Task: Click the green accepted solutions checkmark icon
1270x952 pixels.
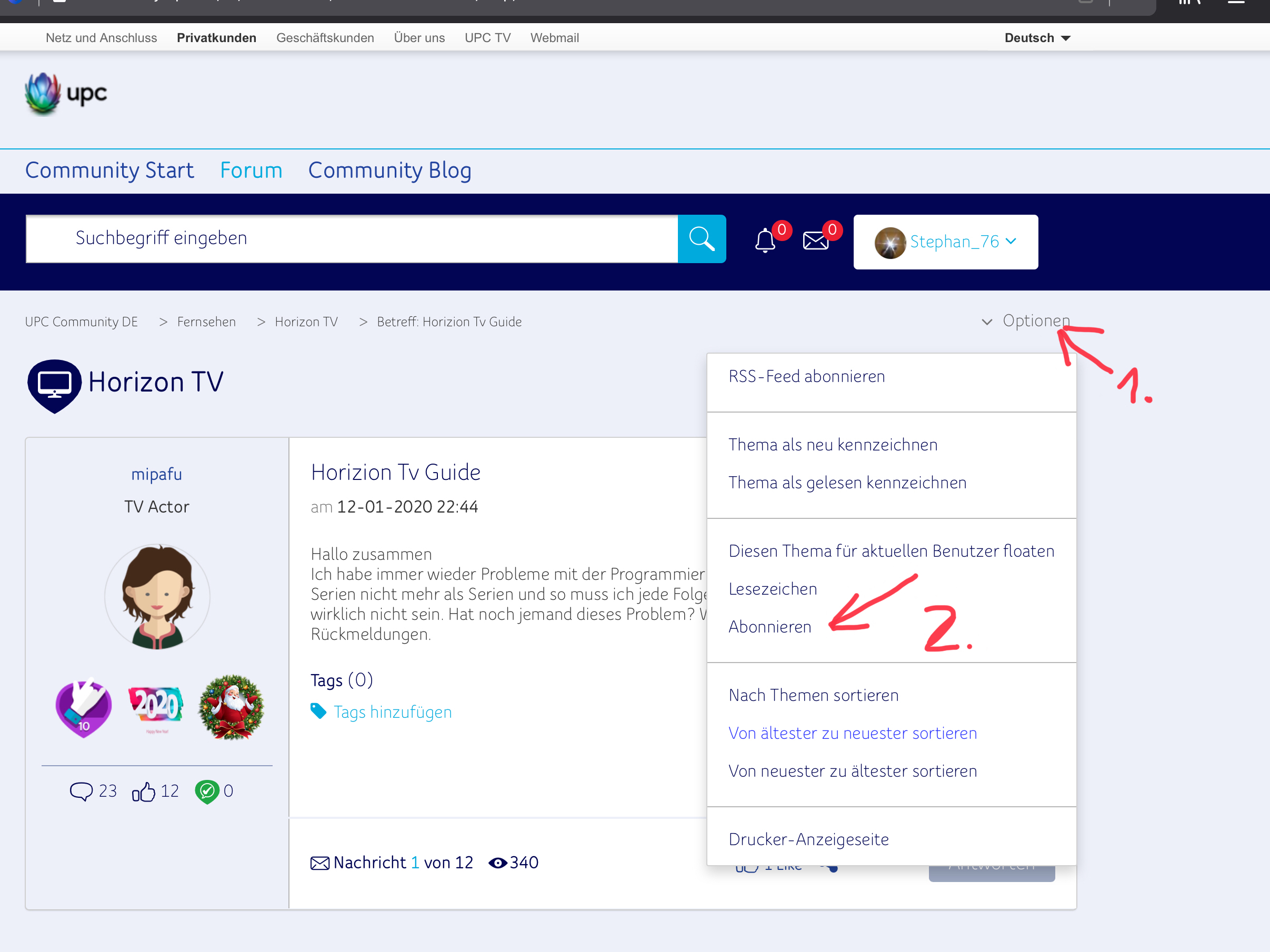Action: pos(207,791)
